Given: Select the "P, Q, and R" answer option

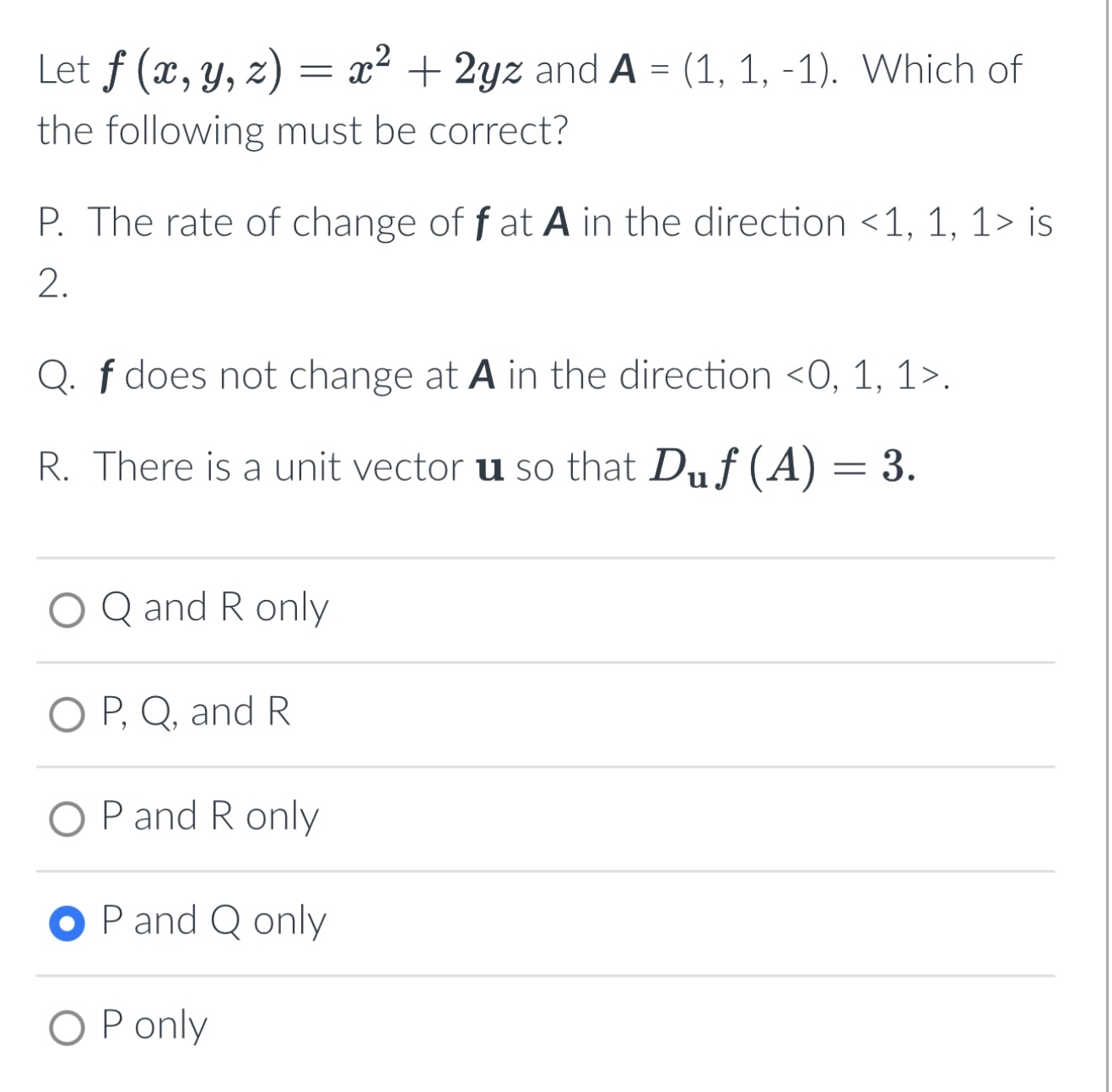Looking at the screenshot, I should click(67, 711).
